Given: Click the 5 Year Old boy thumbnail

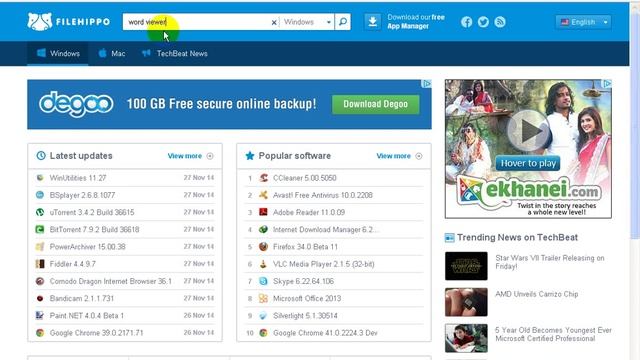Looking at the screenshot, I should click(466, 338).
